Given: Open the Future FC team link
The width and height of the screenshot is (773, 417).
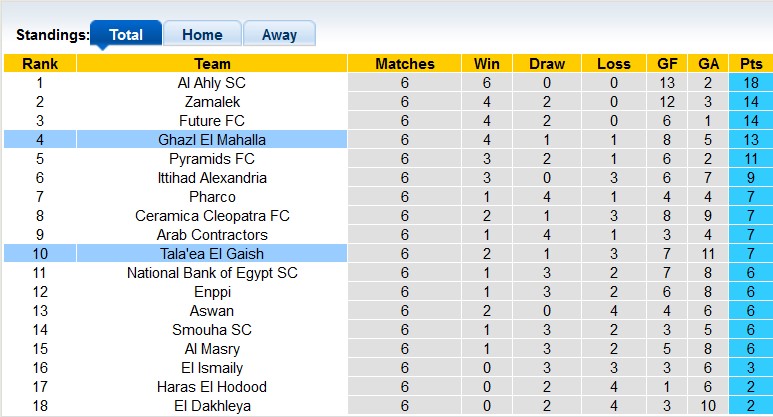Looking at the screenshot, I should click(x=212, y=121).
